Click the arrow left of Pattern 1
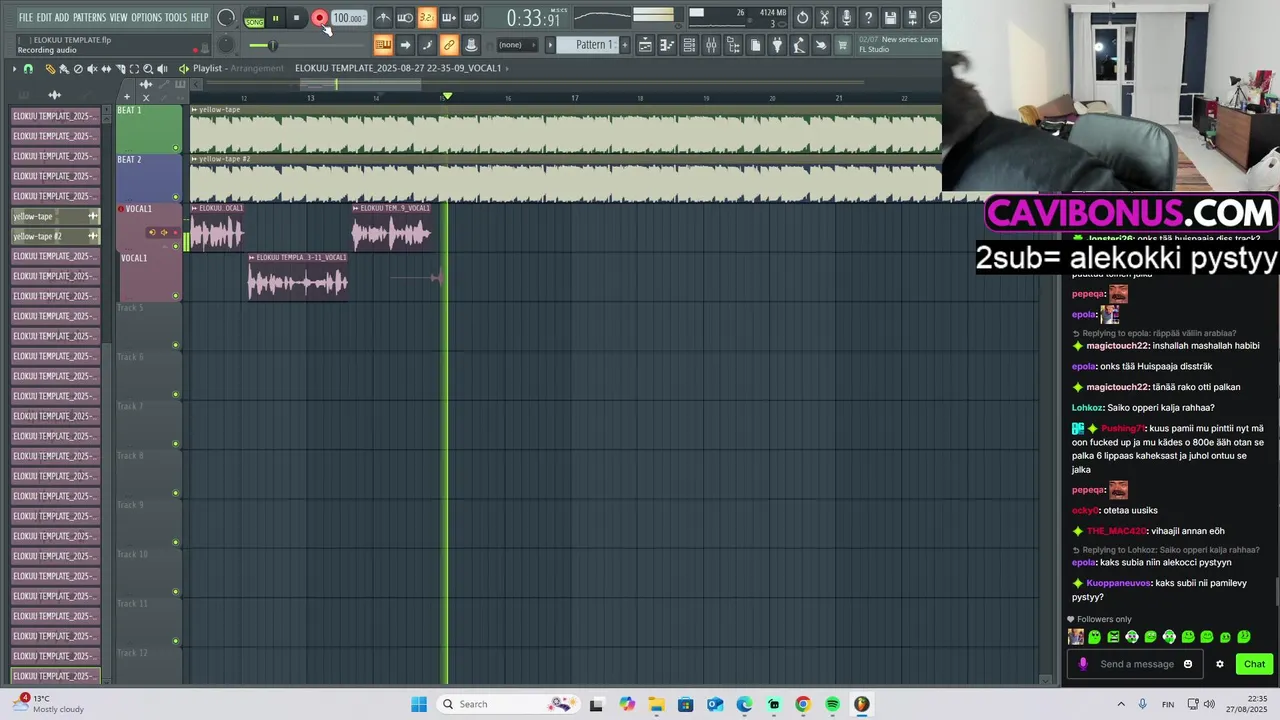This screenshot has height=720, width=1280. pyautogui.click(x=550, y=45)
